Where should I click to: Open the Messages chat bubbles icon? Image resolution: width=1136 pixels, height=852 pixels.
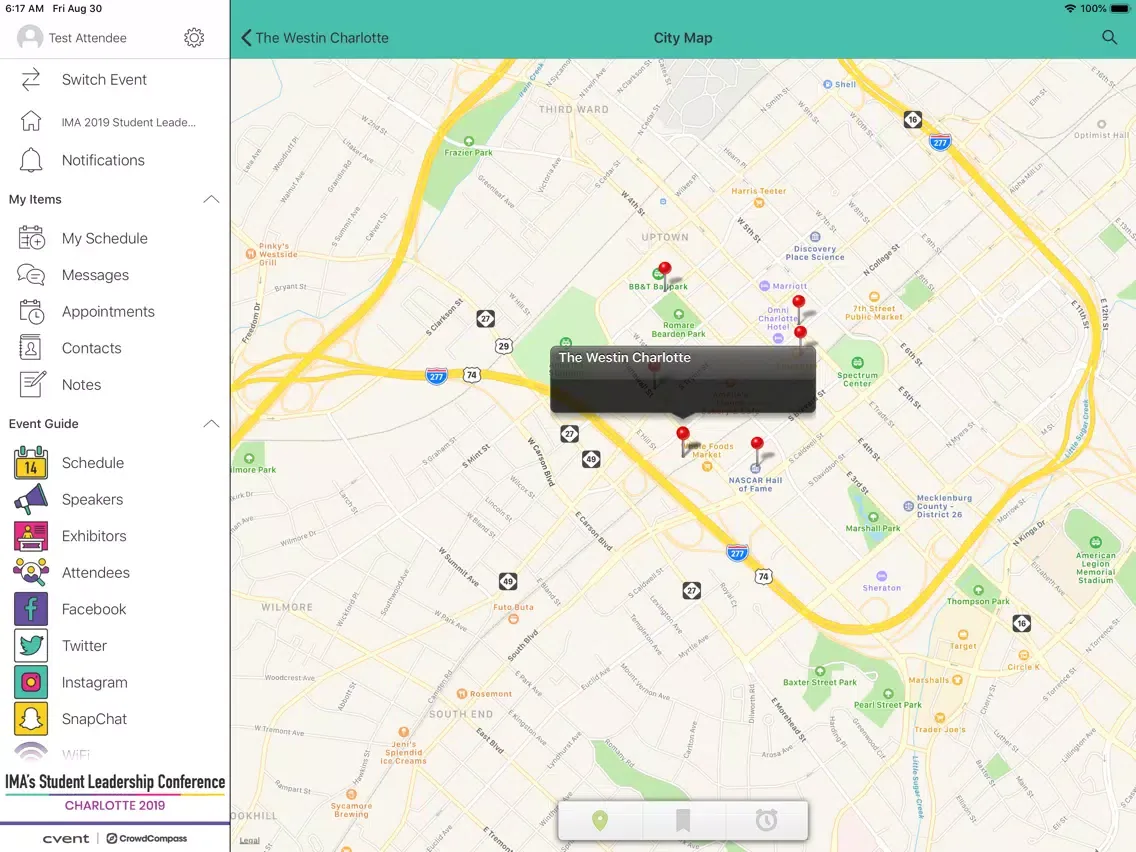click(x=31, y=275)
